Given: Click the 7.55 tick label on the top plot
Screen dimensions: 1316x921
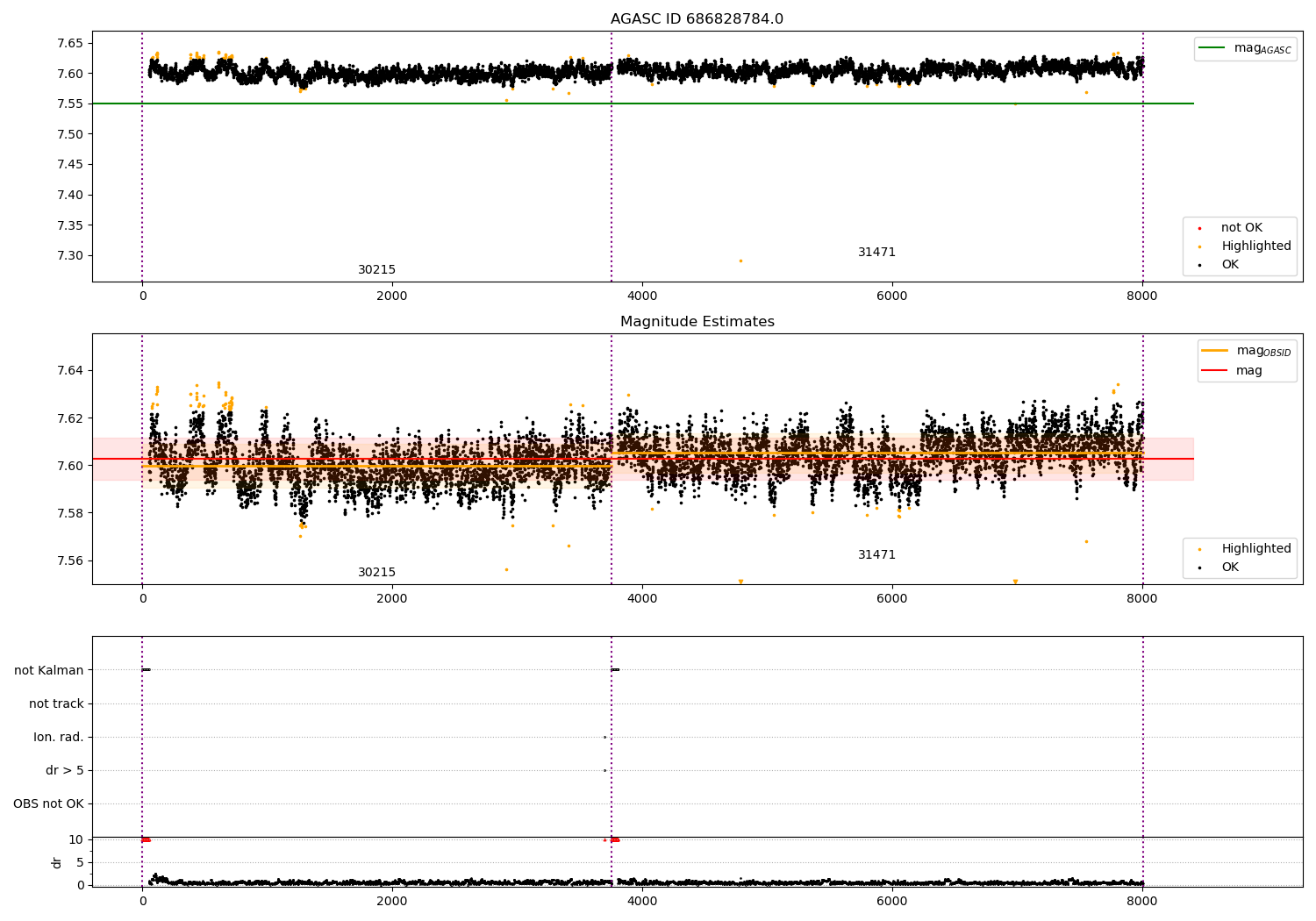Looking at the screenshot, I should click(70, 104).
